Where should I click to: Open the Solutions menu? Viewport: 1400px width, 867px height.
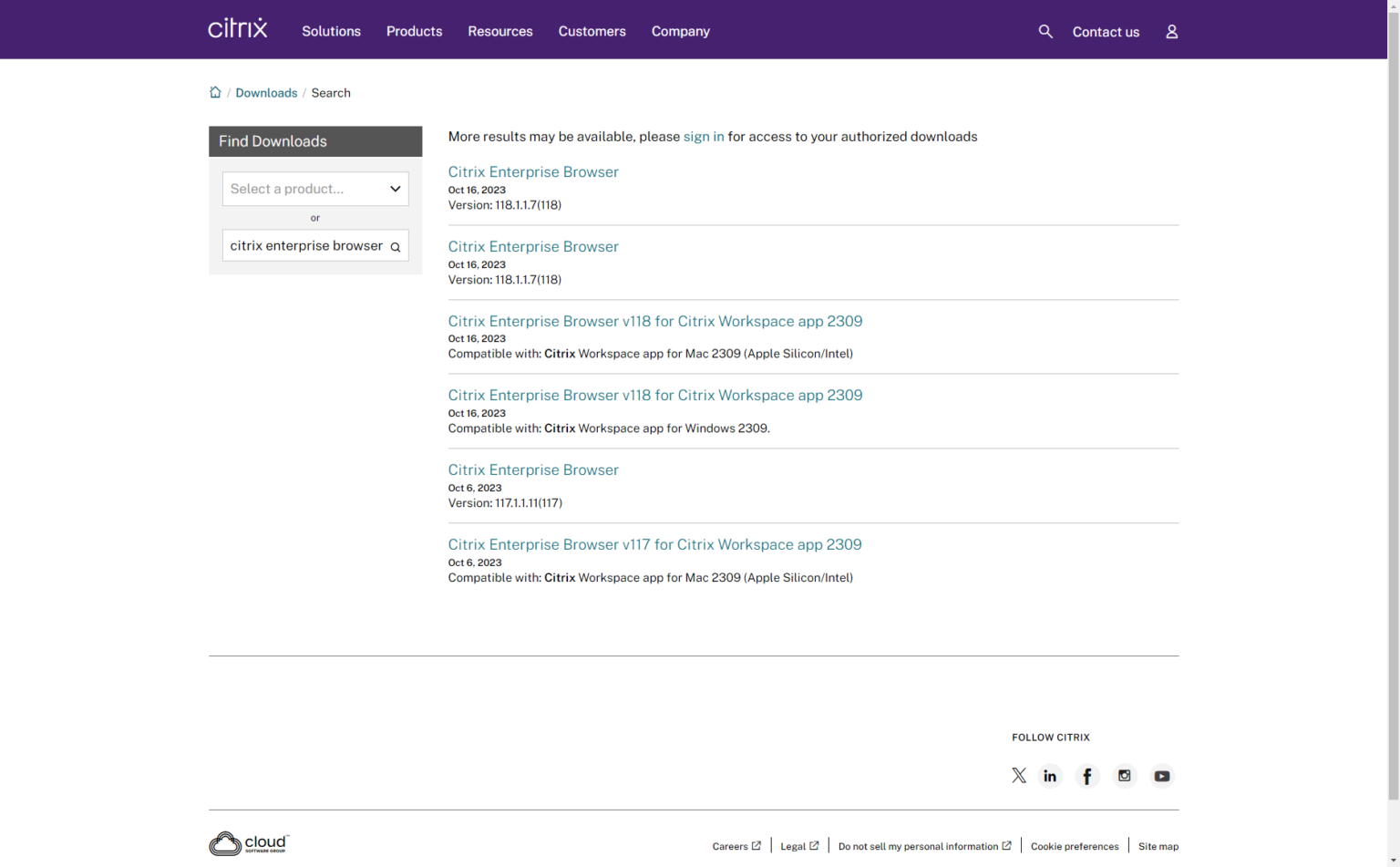coord(331,31)
